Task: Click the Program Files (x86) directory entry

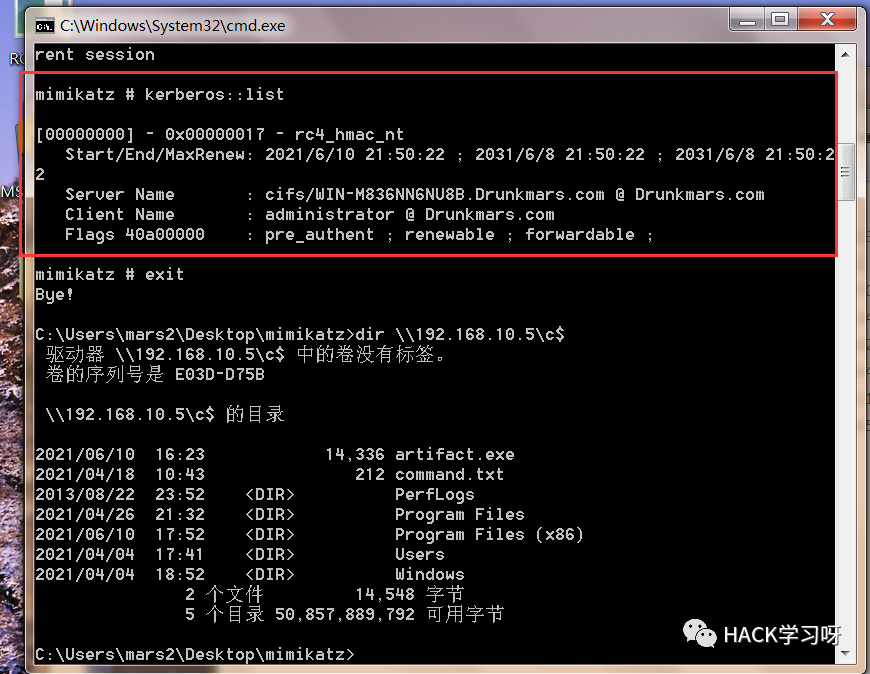Action: tap(310, 535)
